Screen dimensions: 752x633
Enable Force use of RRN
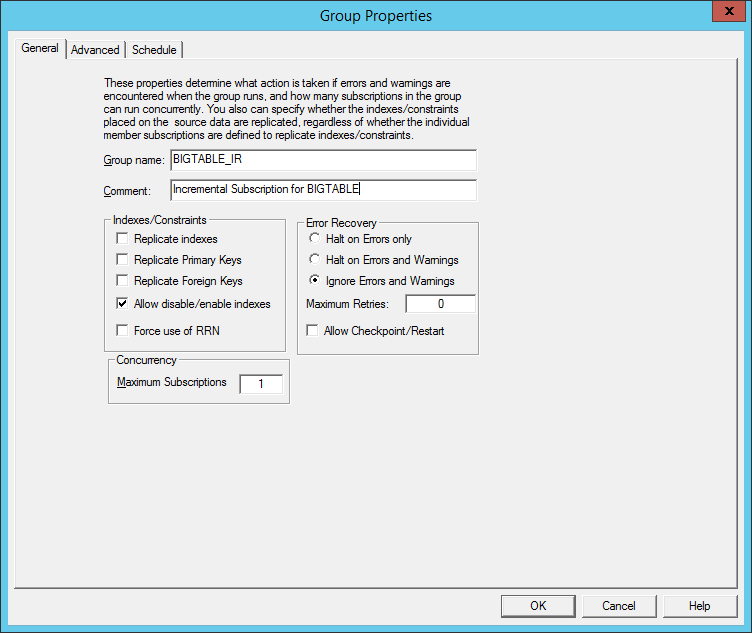coord(122,331)
